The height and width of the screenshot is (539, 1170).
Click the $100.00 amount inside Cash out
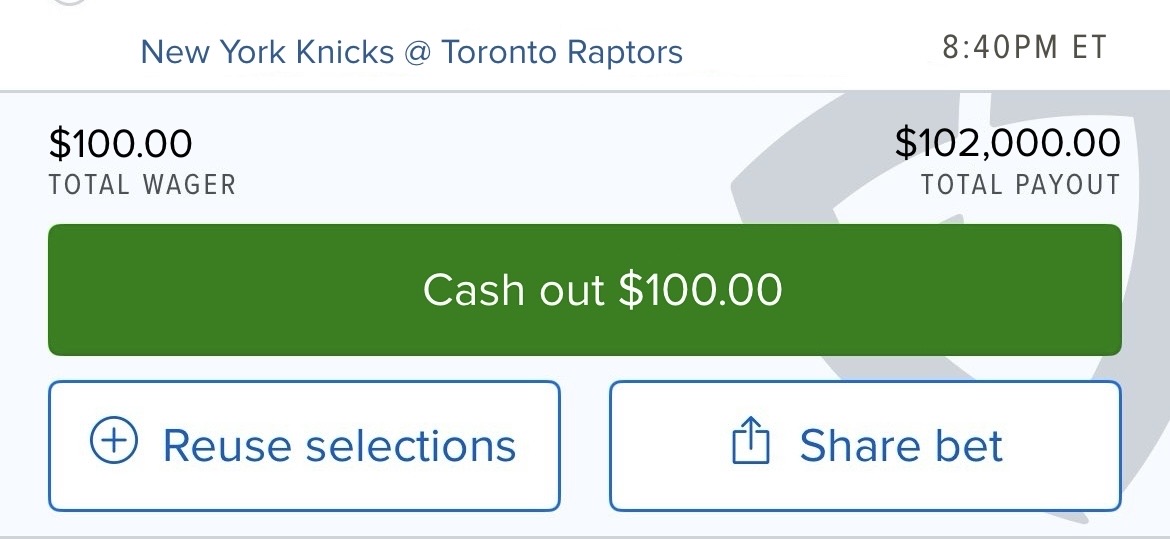point(700,290)
